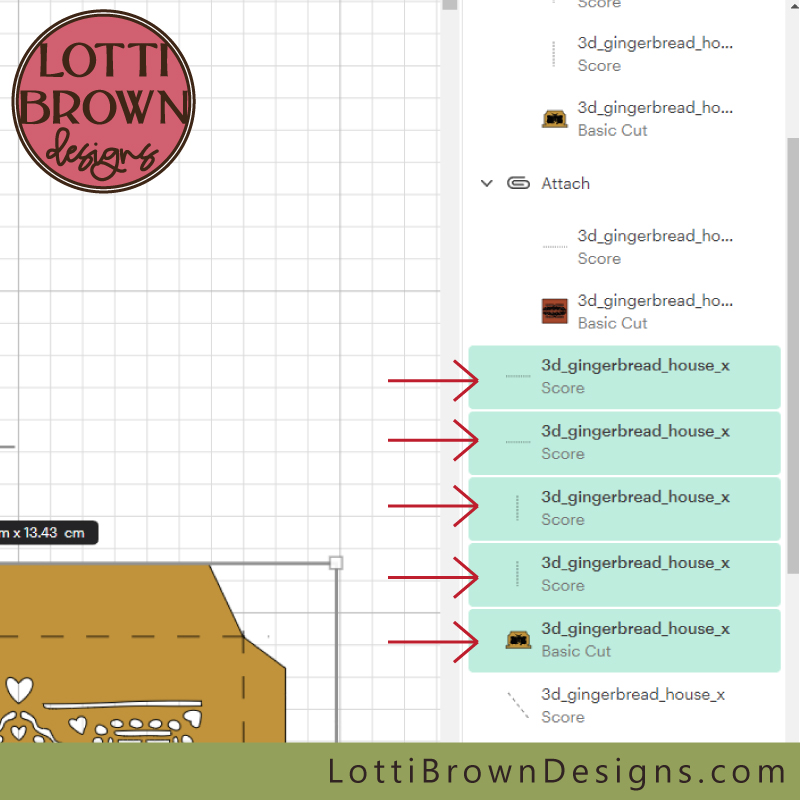Click the first highlighted vertical Score layer
This screenshot has height=800, width=800.
tap(624, 509)
